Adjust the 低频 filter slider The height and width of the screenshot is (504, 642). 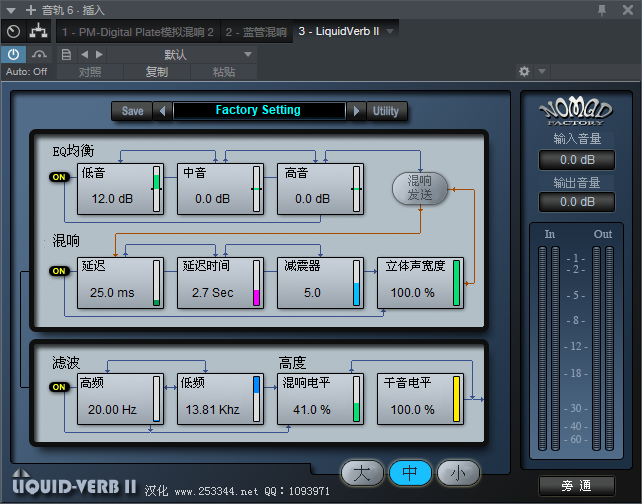click(x=256, y=399)
